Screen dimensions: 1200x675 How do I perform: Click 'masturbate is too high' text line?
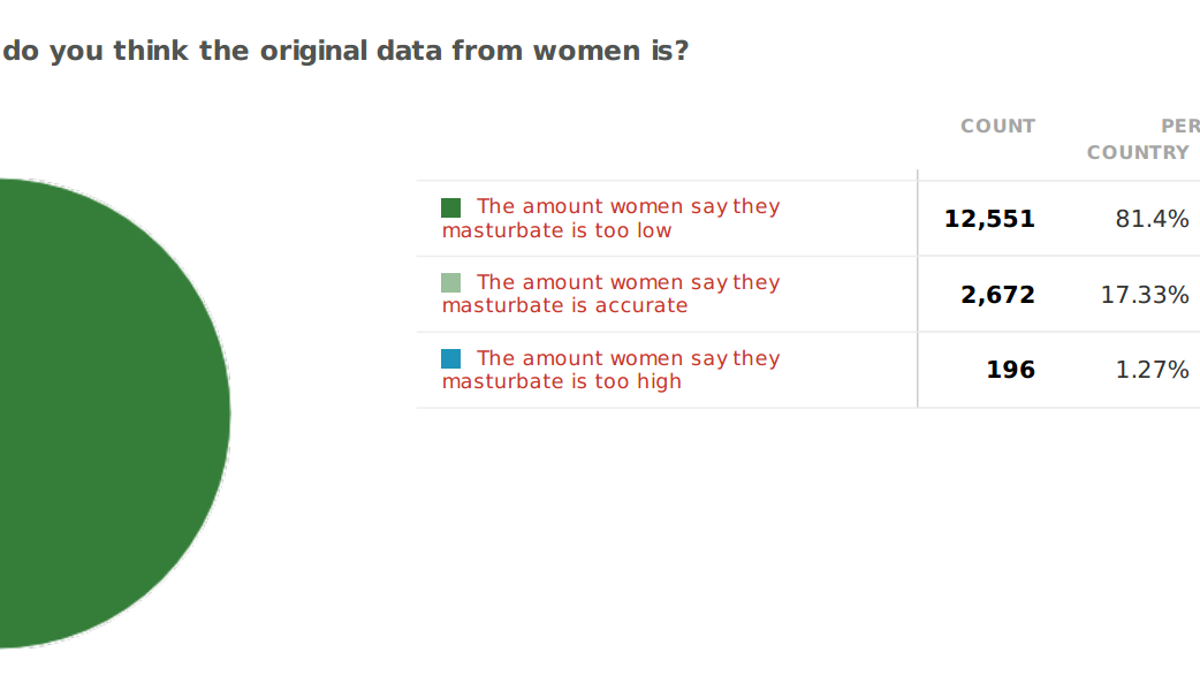tap(561, 382)
